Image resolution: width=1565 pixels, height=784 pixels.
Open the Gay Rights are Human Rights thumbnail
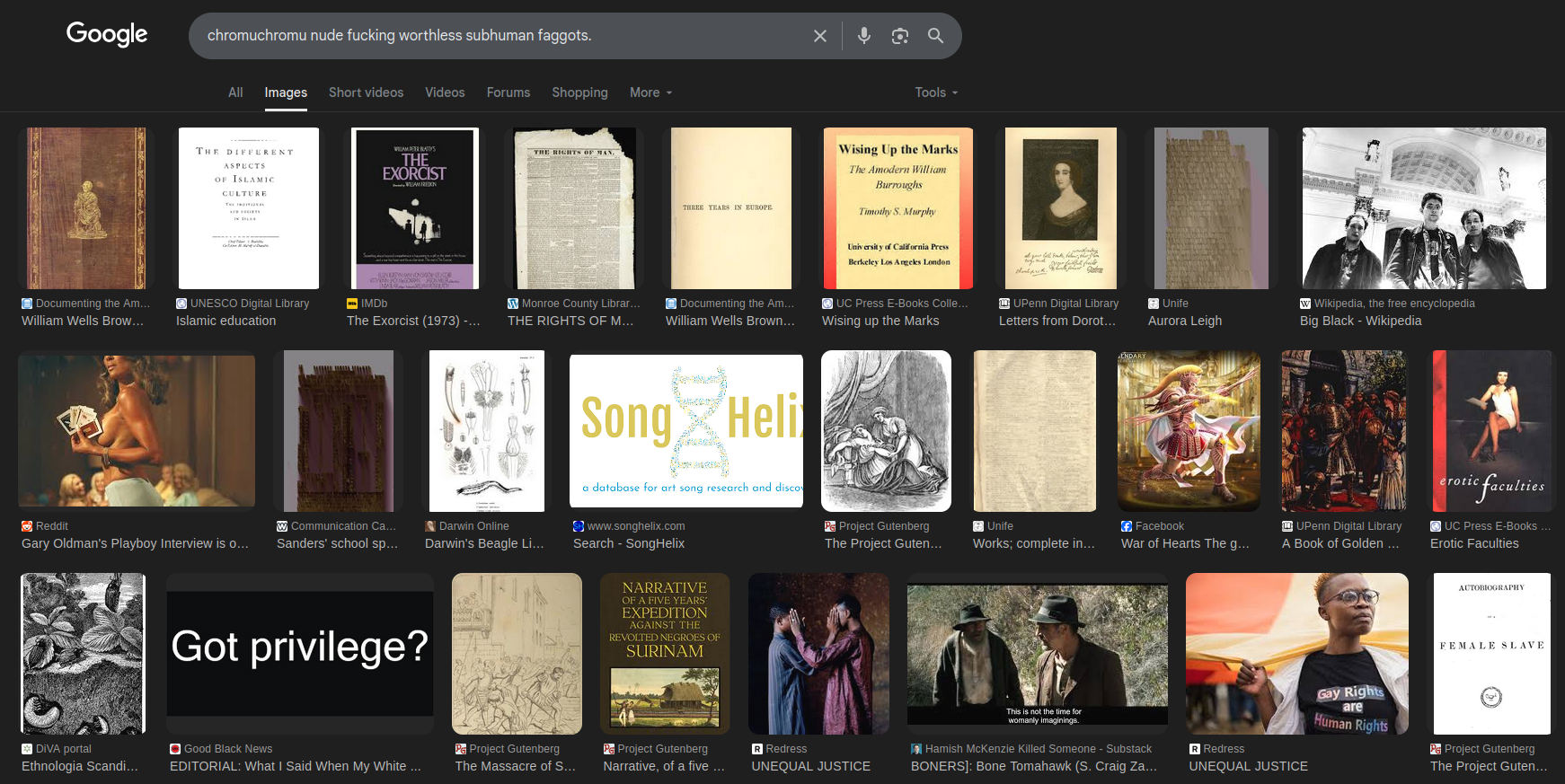(x=1297, y=654)
